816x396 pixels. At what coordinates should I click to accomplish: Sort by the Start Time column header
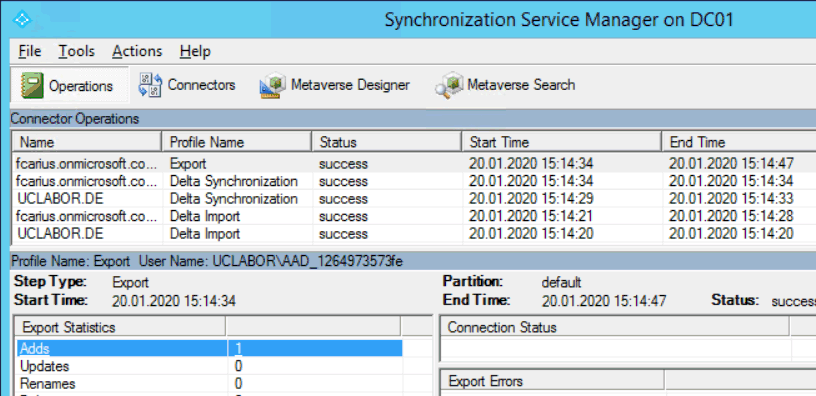click(562, 142)
